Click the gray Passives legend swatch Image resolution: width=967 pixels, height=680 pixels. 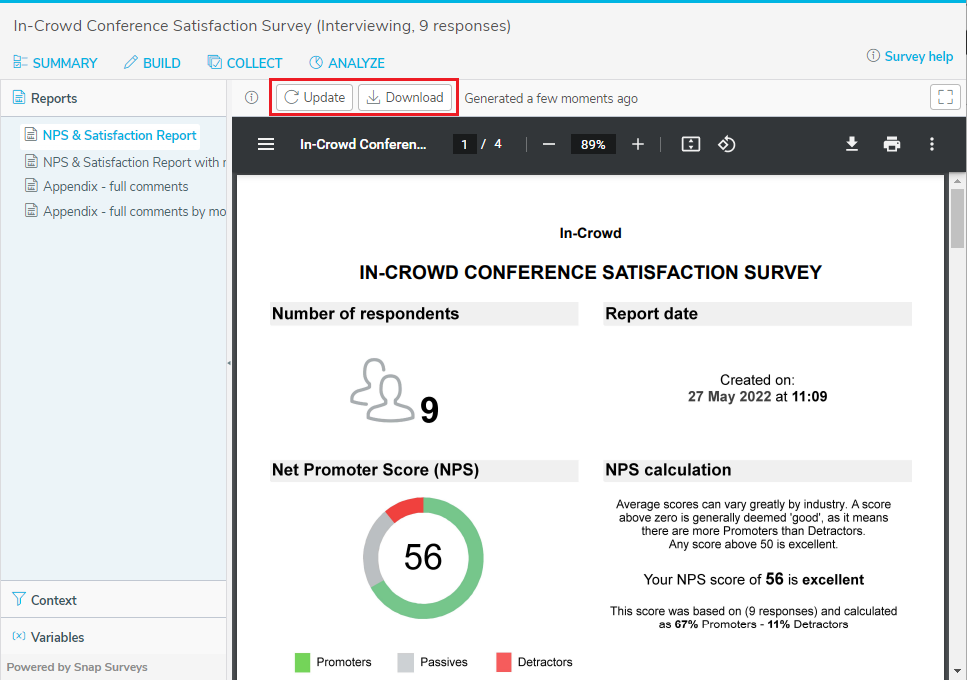406,662
